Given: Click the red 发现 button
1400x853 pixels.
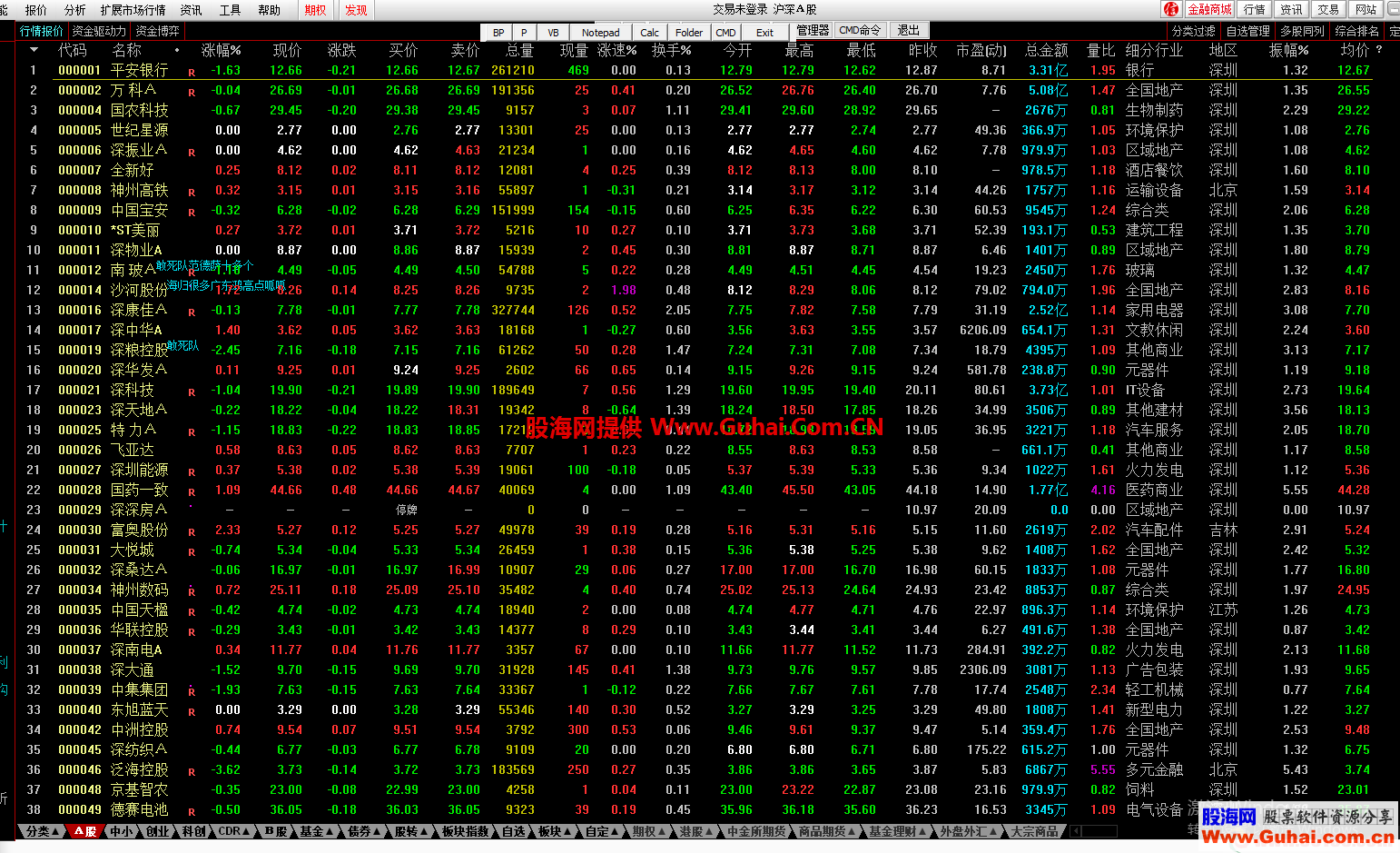Looking at the screenshot, I should (357, 10).
